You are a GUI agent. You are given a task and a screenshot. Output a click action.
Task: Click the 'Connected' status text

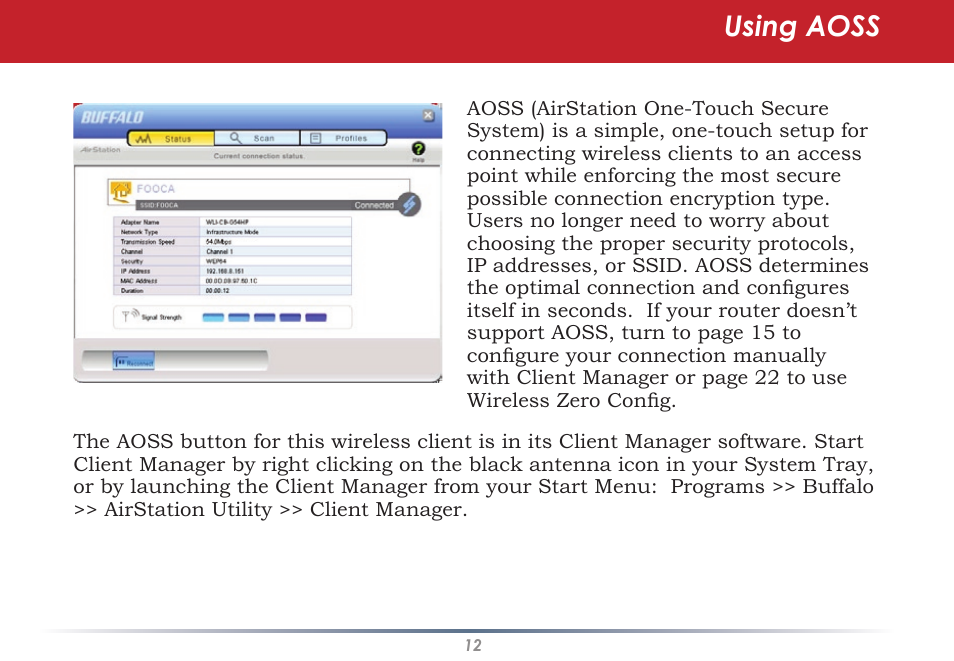374,205
